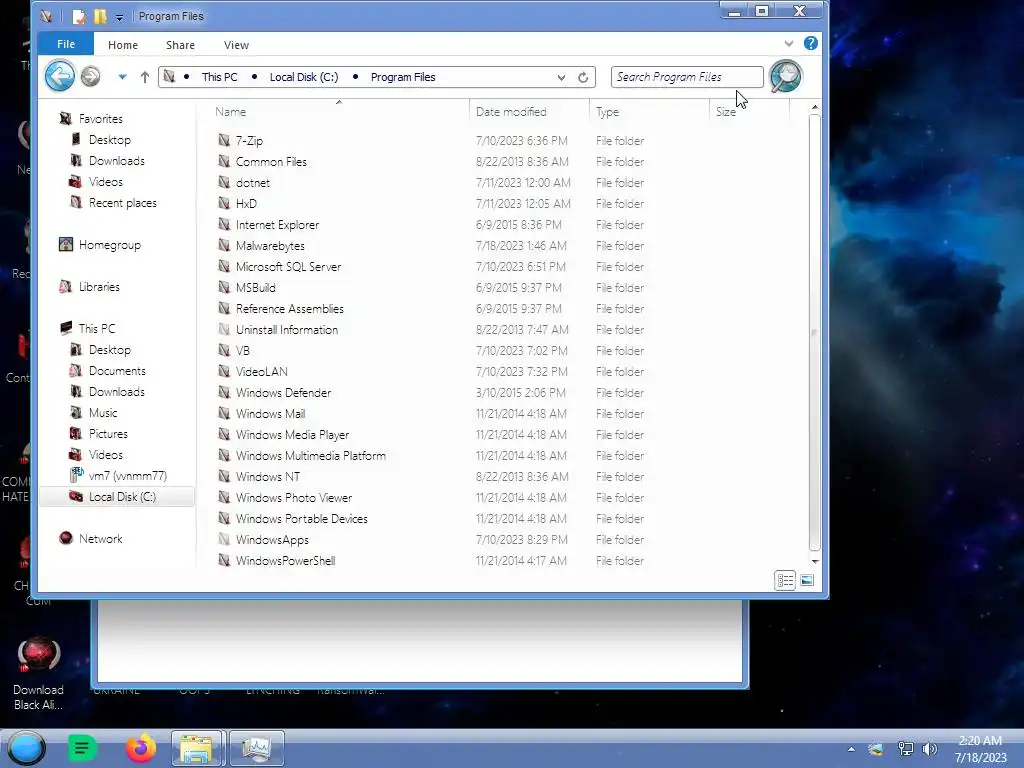Select the Reference Assemblies folder
The height and width of the screenshot is (768, 1024).
coord(289,308)
